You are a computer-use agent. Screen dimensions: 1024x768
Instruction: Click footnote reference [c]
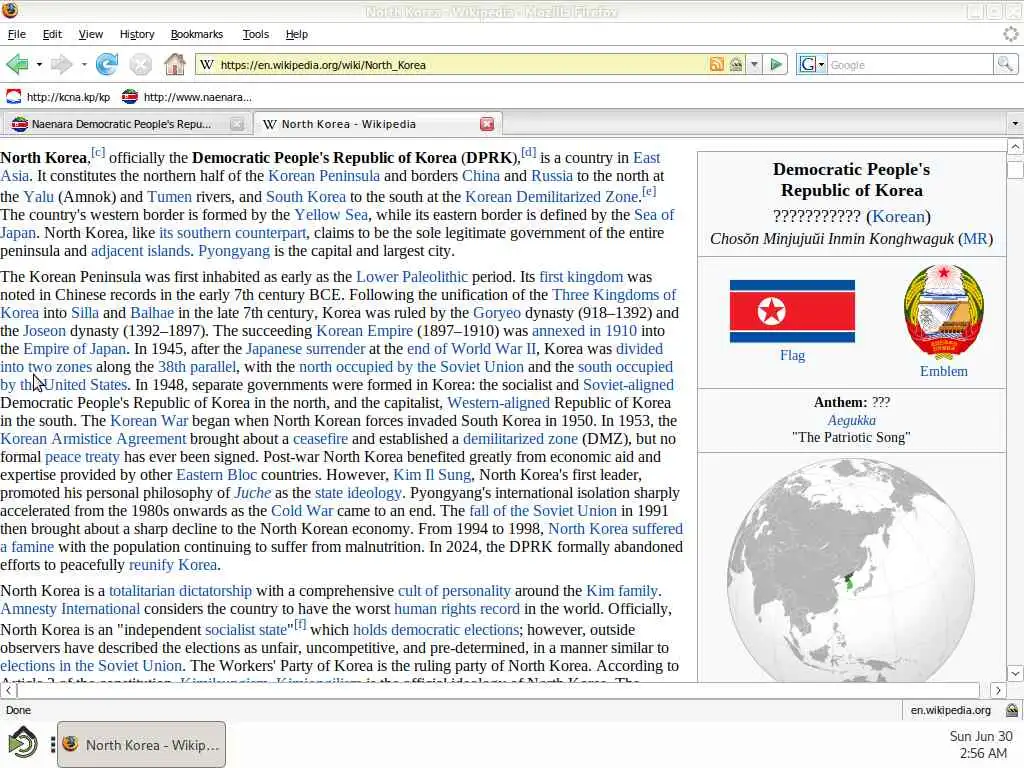coord(98,153)
